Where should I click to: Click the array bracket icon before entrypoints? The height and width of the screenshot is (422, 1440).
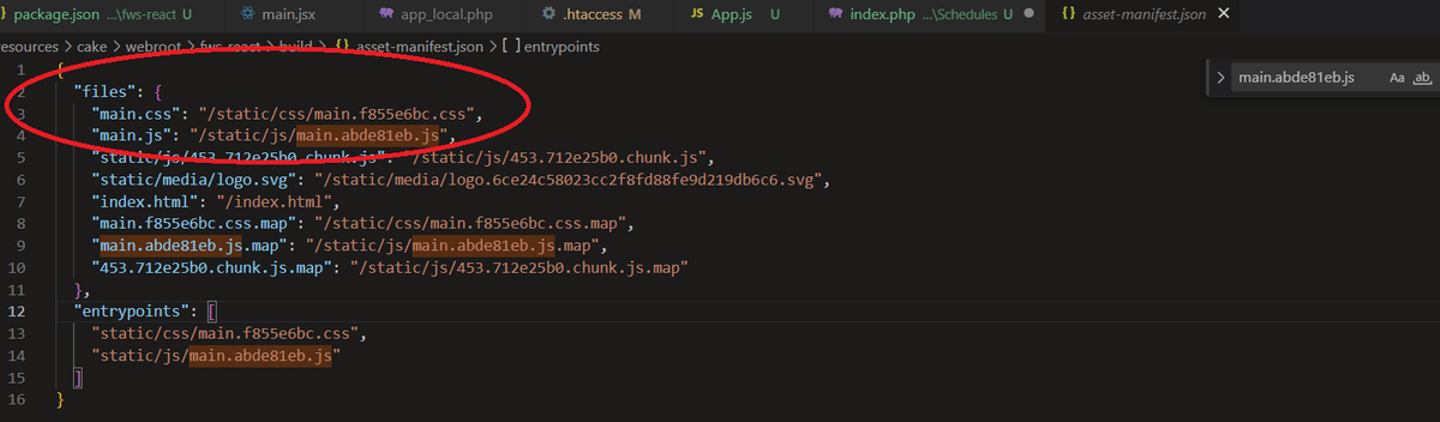click(x=510, y=47)
